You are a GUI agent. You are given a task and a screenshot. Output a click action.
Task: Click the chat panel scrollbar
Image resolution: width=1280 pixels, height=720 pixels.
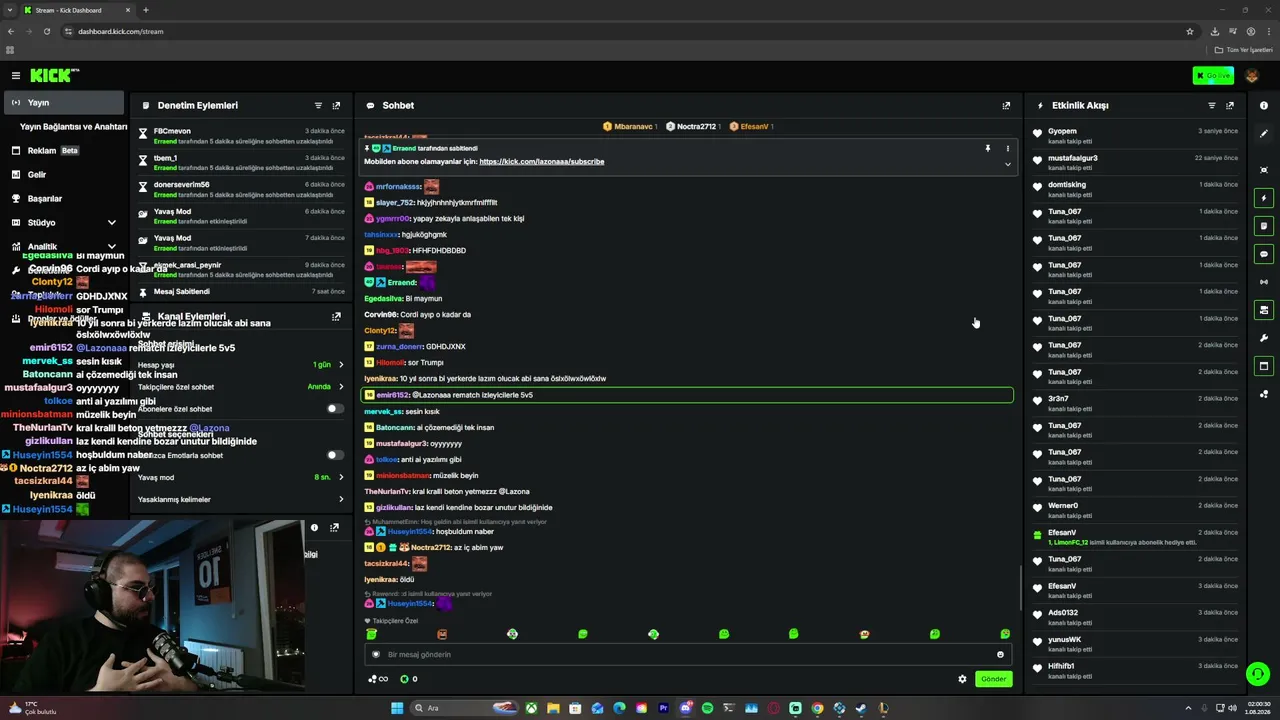tap(1020, 588)
